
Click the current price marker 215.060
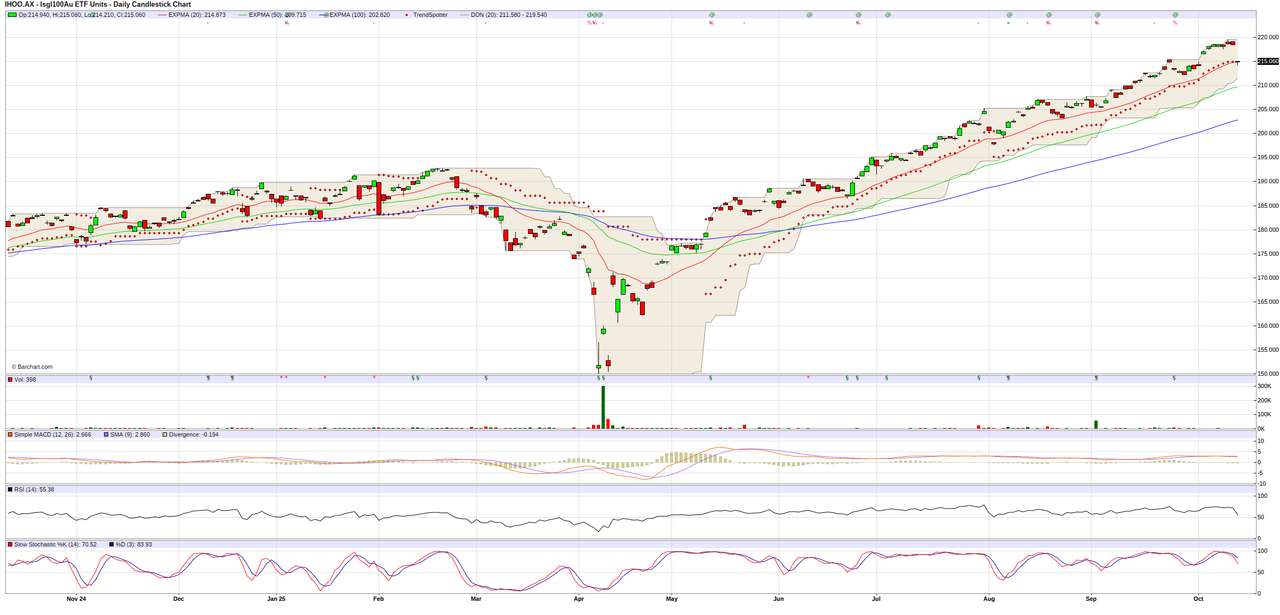[1267, 61]
